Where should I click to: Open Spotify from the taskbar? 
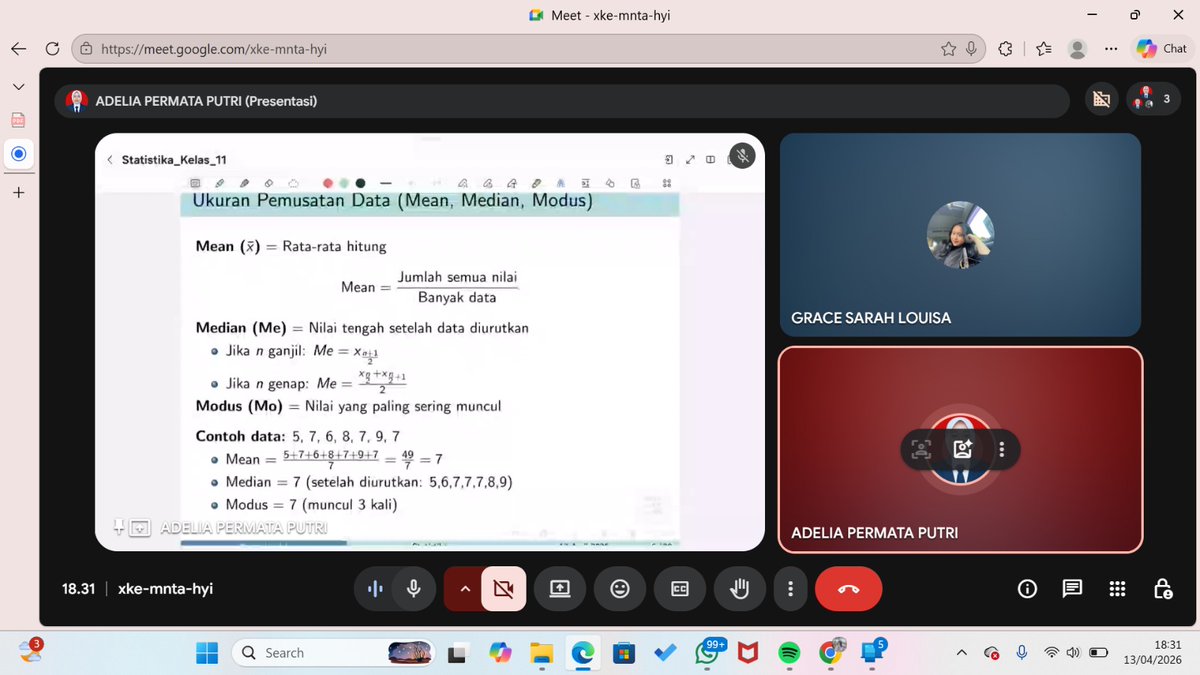(x=789, y=652)
